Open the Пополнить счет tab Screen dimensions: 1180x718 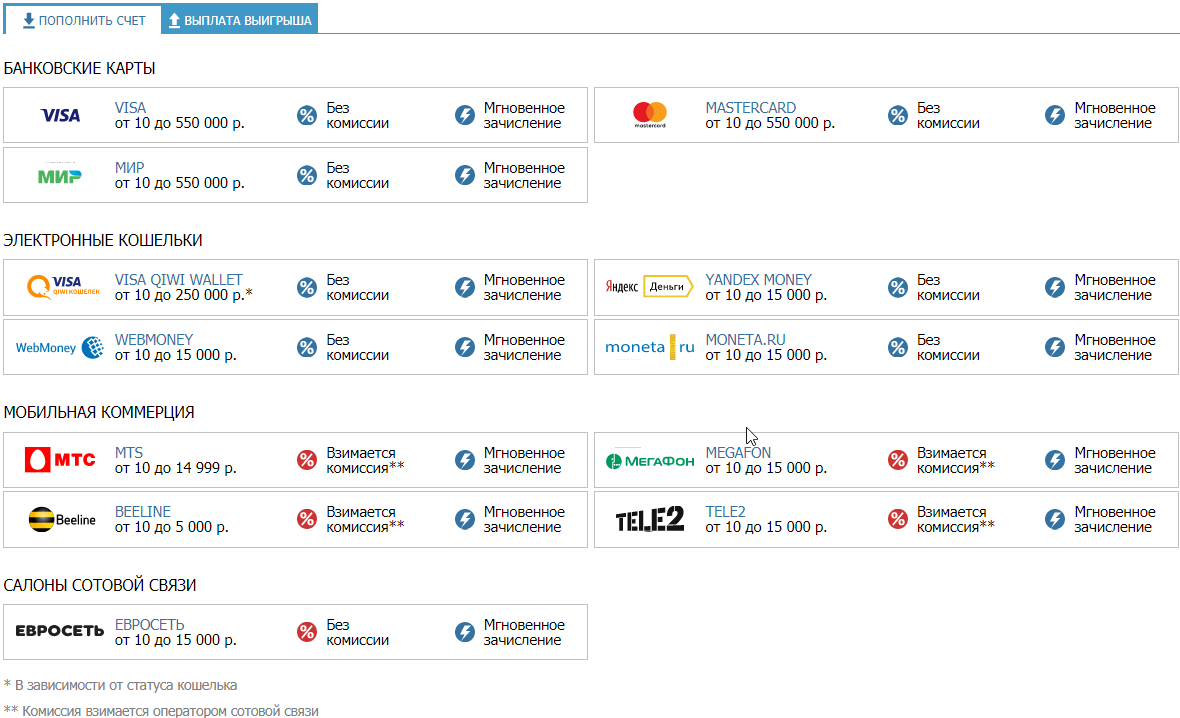tap(83, 20)
